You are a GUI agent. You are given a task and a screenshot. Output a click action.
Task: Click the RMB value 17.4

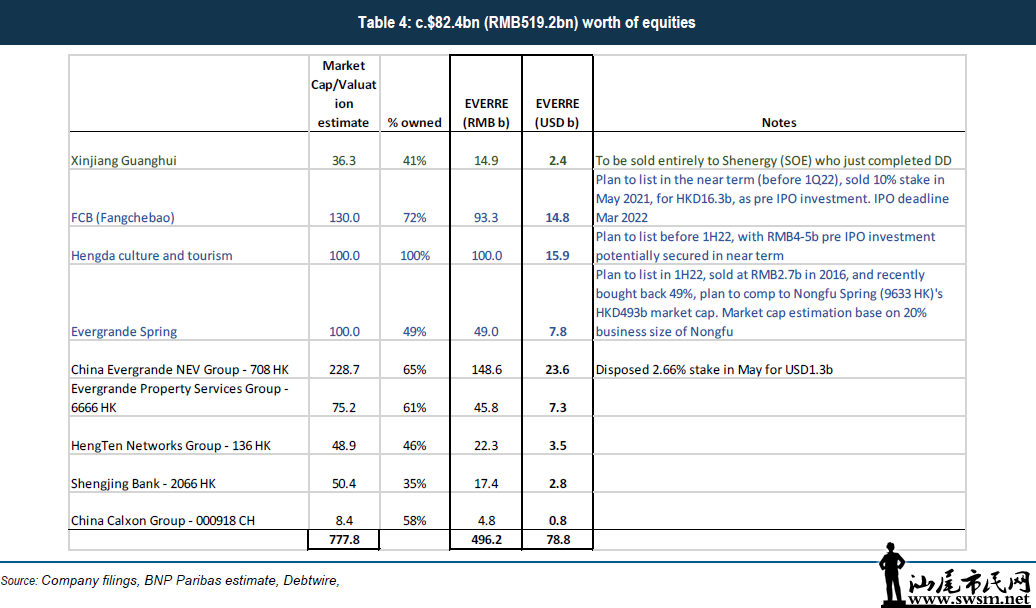pyautogui.click(x=486, y=484)
